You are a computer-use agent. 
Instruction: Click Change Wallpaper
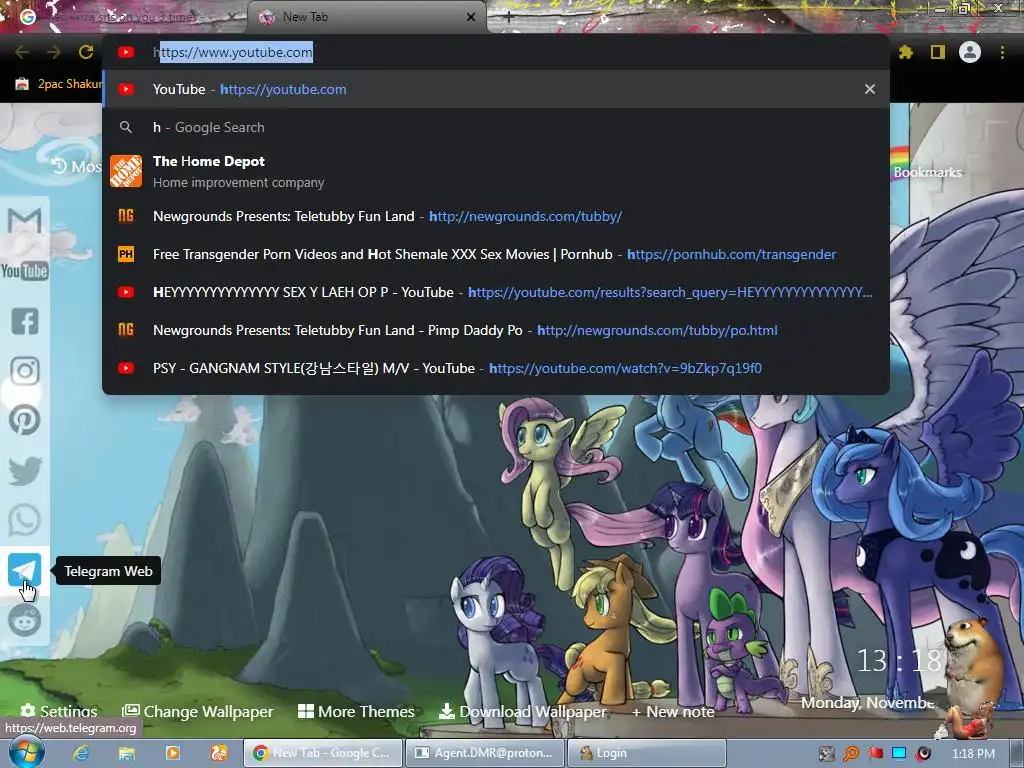[x=198, y=711]
